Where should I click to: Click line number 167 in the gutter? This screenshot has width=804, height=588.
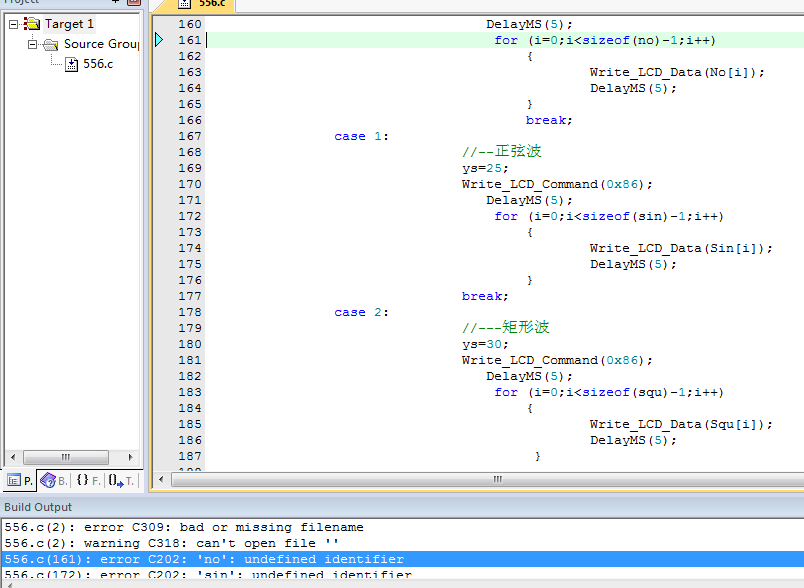tap(190, 136)
